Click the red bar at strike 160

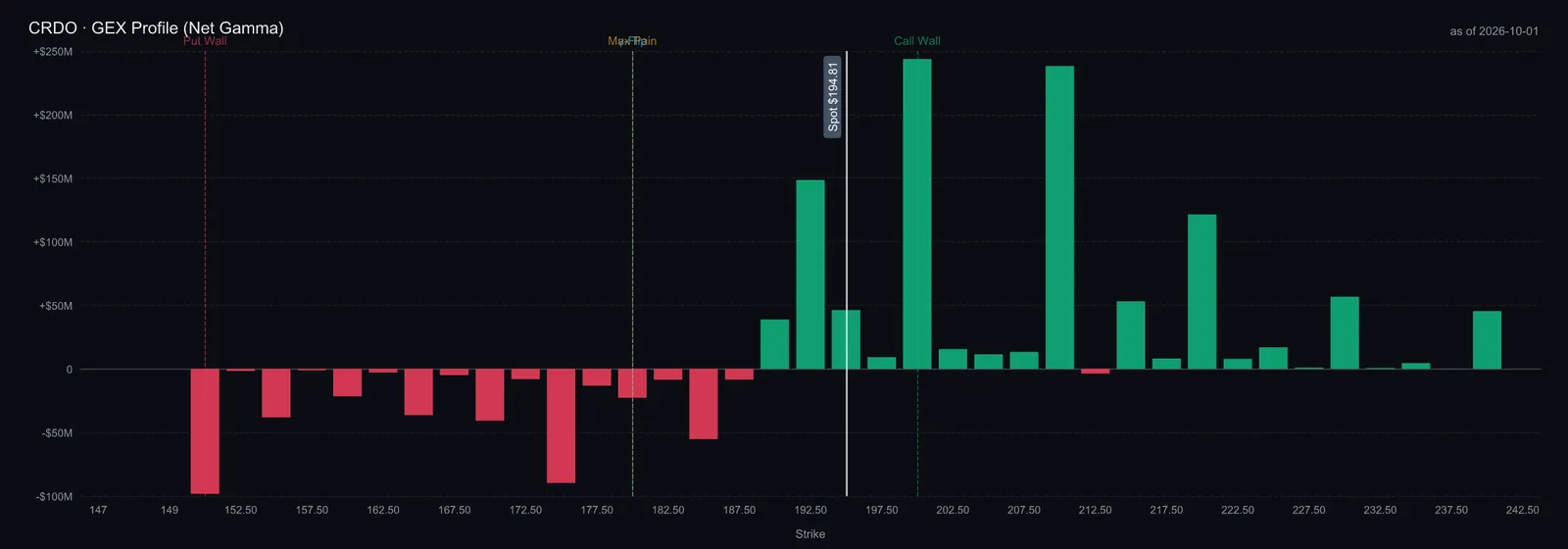(x=347, y=383)
